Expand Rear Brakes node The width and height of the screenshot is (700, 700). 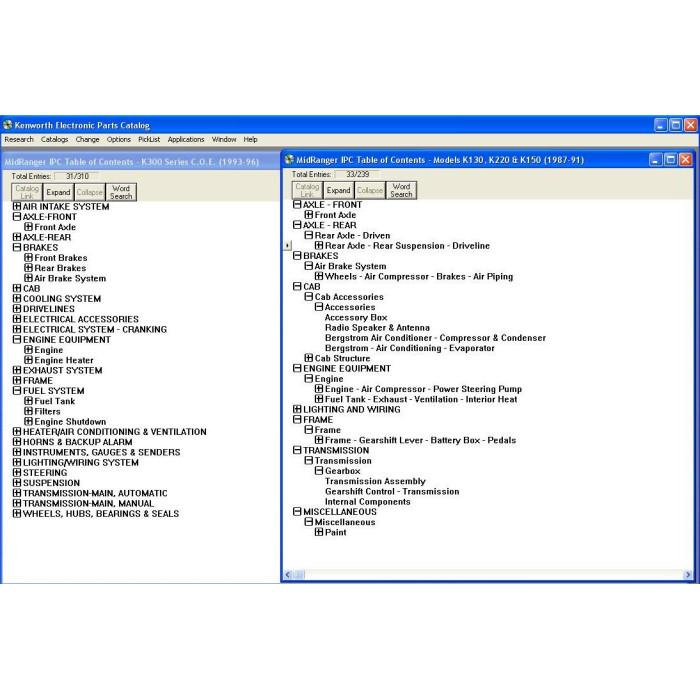click(x=29, y=268)
